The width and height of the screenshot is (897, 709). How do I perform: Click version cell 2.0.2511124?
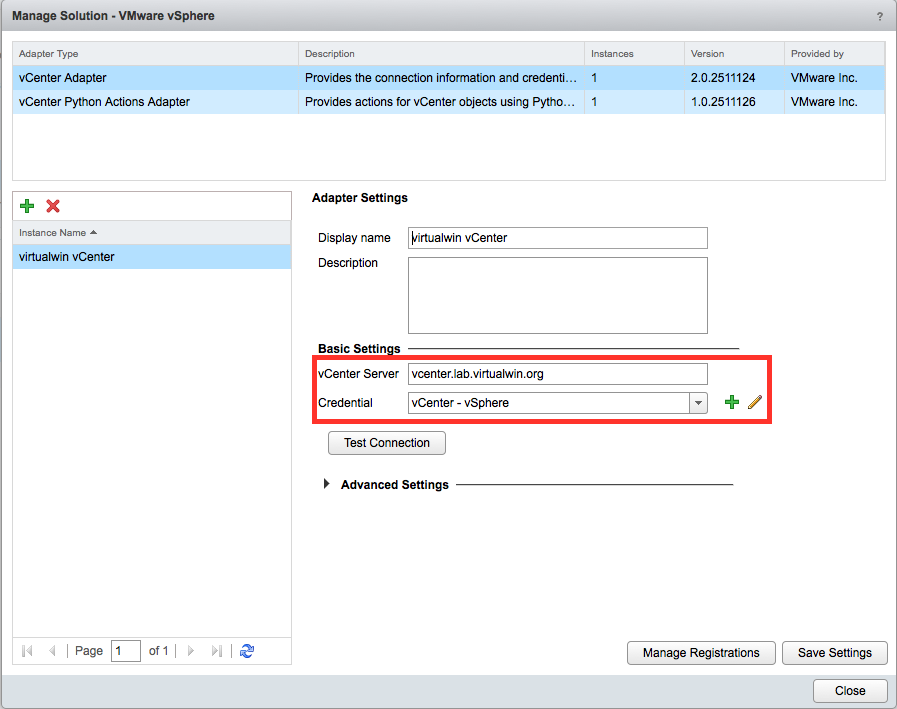(x=723, y=78)
